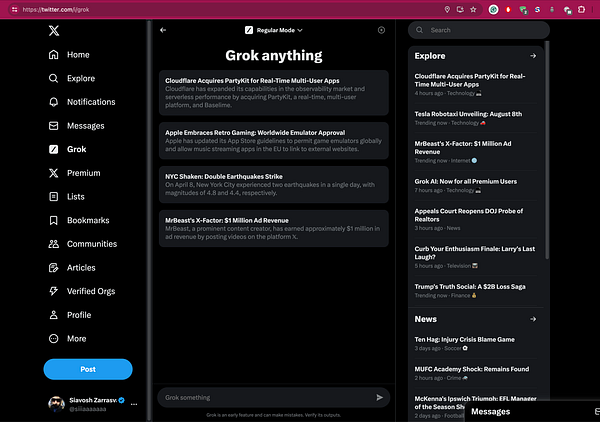The image size is (600, 422).
Task: Open Home from the sidebar
Action: (x=69, y=55)
